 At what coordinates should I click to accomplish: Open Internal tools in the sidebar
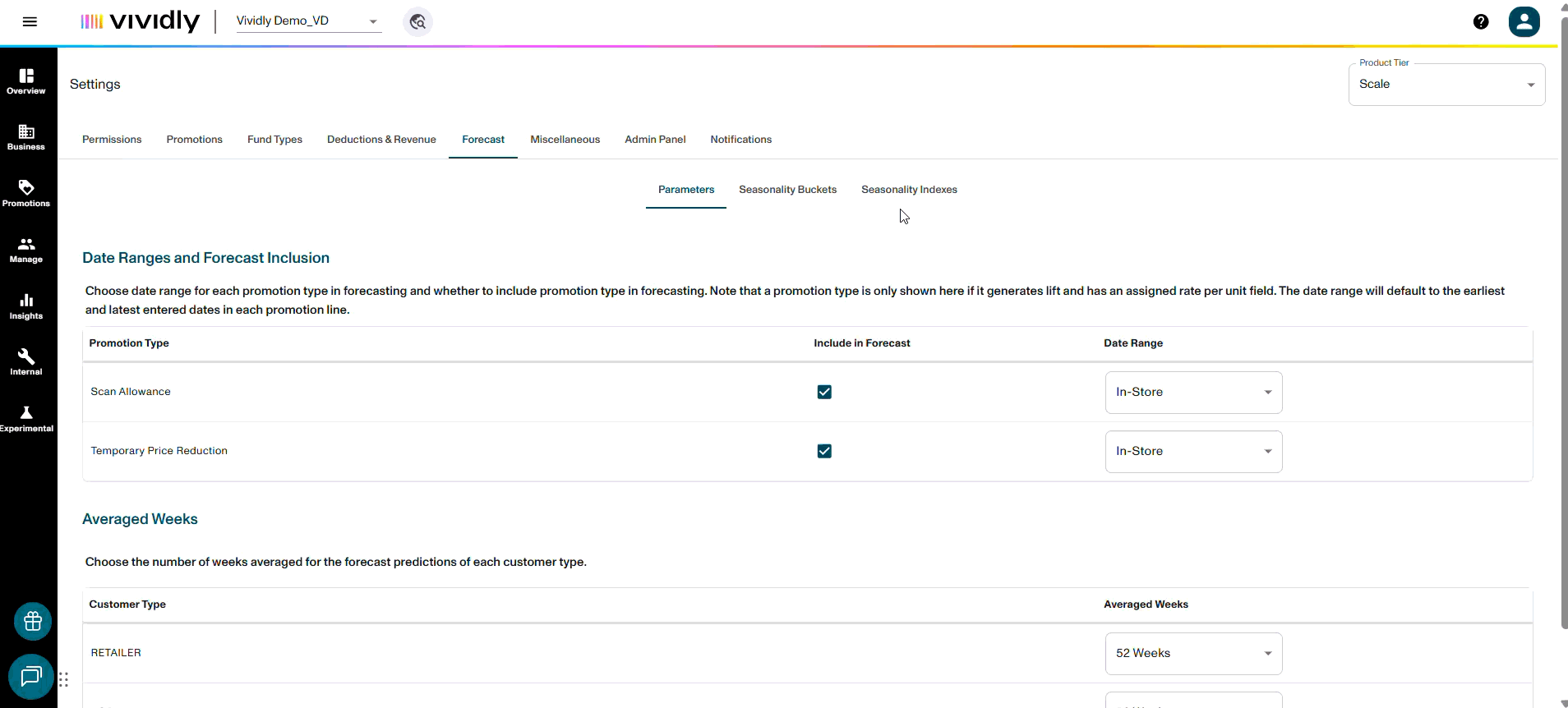pyautogui.click(x=26, y=362)
